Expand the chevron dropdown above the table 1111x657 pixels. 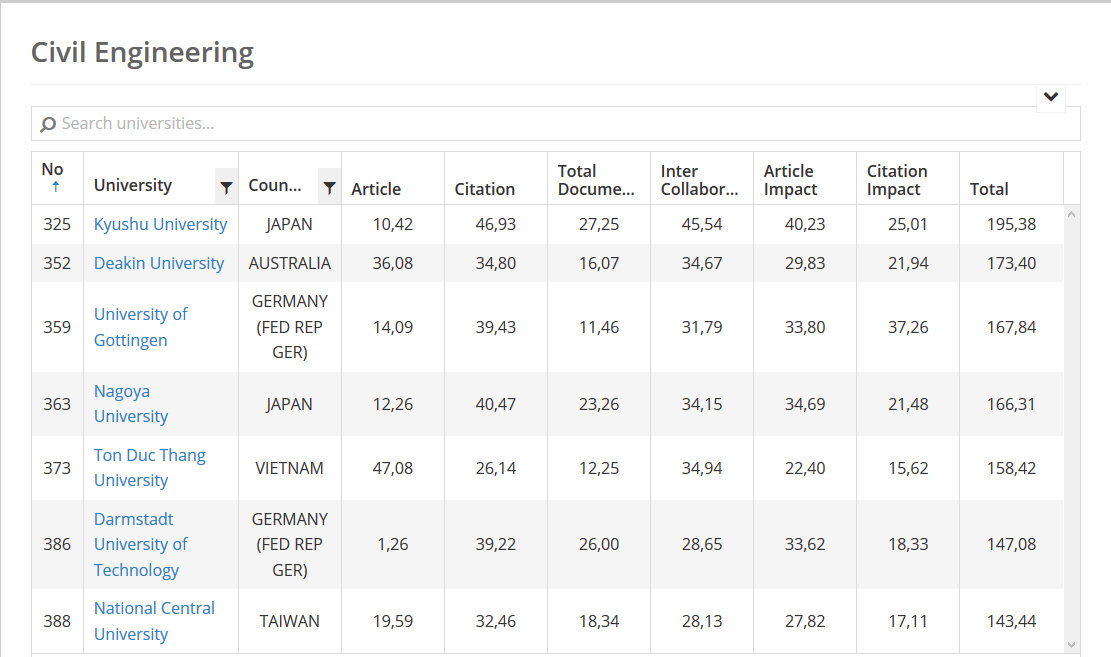1051,96
